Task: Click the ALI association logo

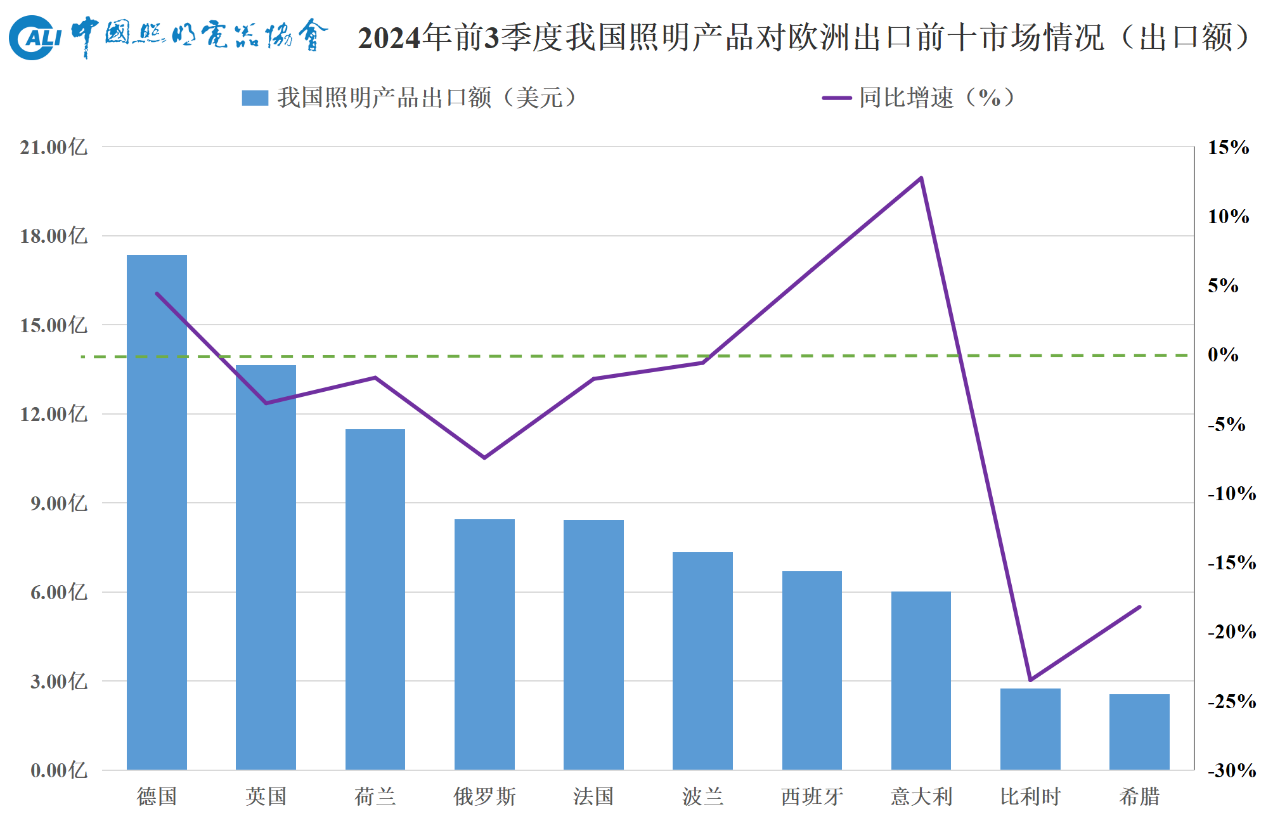Action: click(x=168, y=37)
